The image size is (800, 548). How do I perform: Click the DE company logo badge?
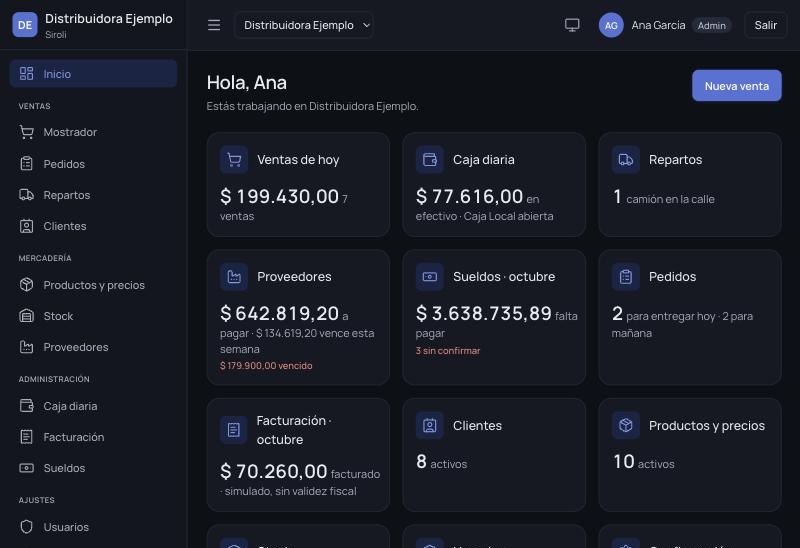pyautogui.click(x=24, y=25)
